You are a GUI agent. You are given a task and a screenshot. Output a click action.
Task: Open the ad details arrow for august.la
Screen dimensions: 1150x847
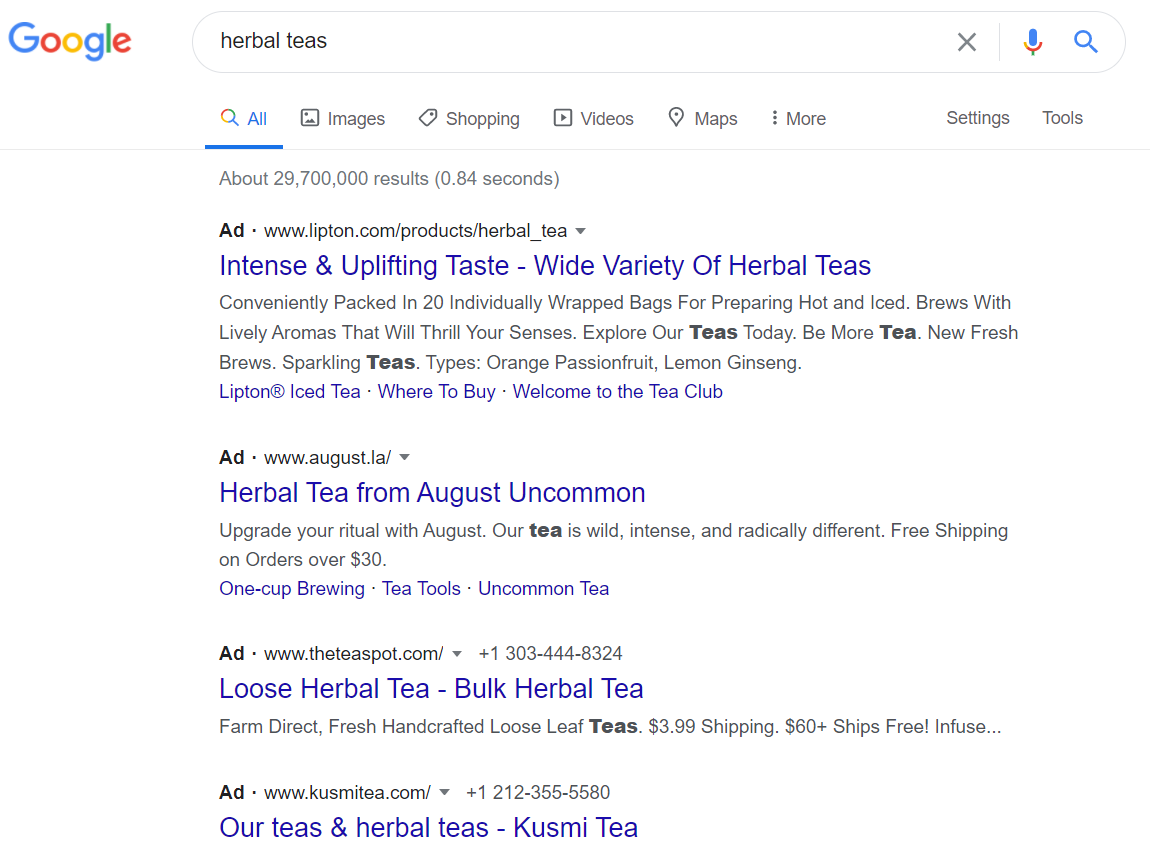404,457
